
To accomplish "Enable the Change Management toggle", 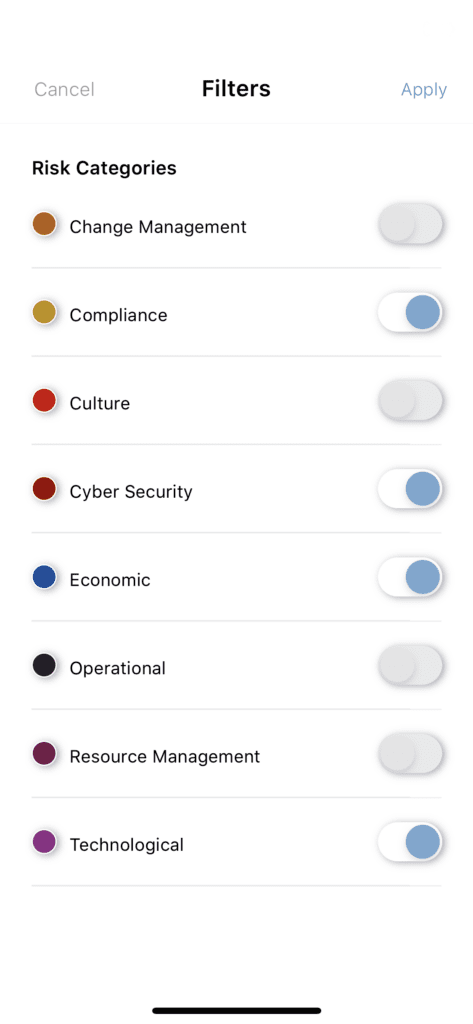I will (x=410, y=224).
